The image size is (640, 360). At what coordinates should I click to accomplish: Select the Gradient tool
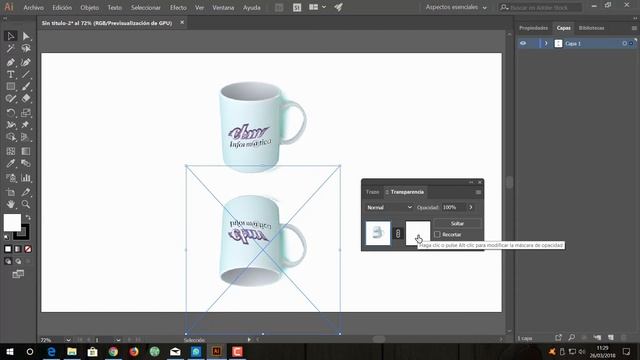[x=26, y=151]
